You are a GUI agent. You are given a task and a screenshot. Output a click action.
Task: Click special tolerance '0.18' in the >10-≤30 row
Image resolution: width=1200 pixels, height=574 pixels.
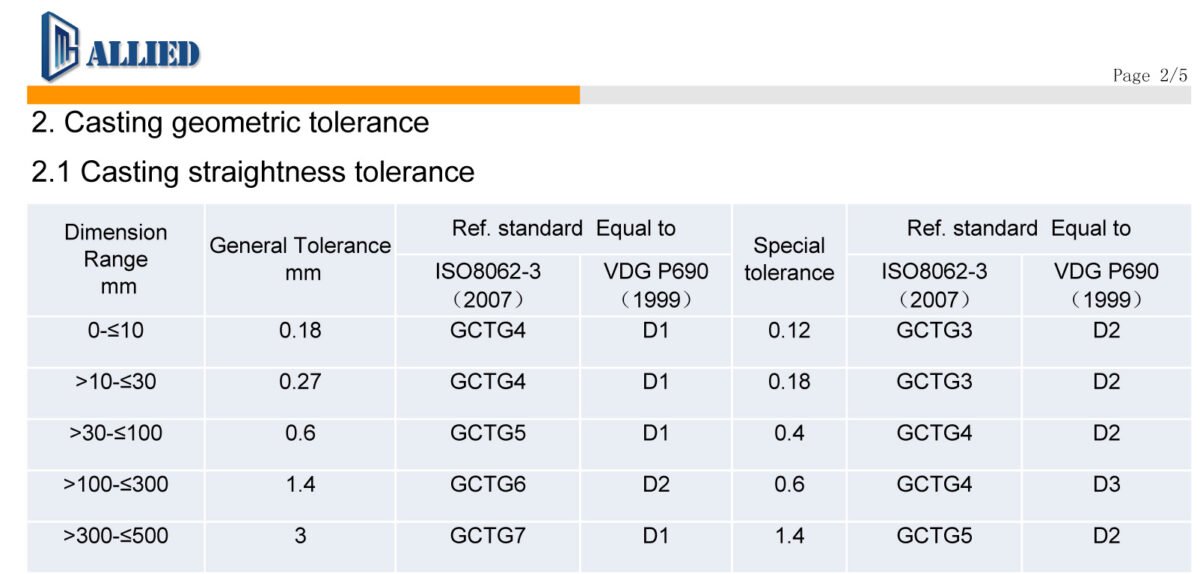(x=789, y=381)
